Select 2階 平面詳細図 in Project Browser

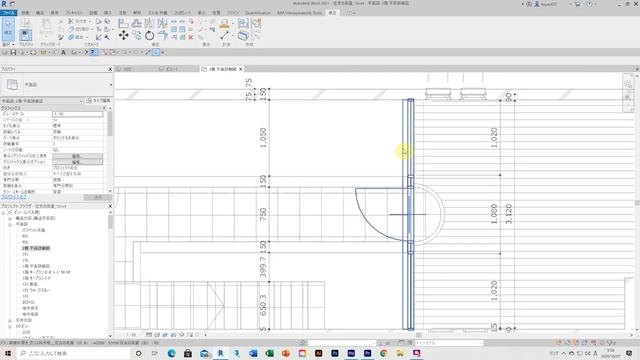36,248
